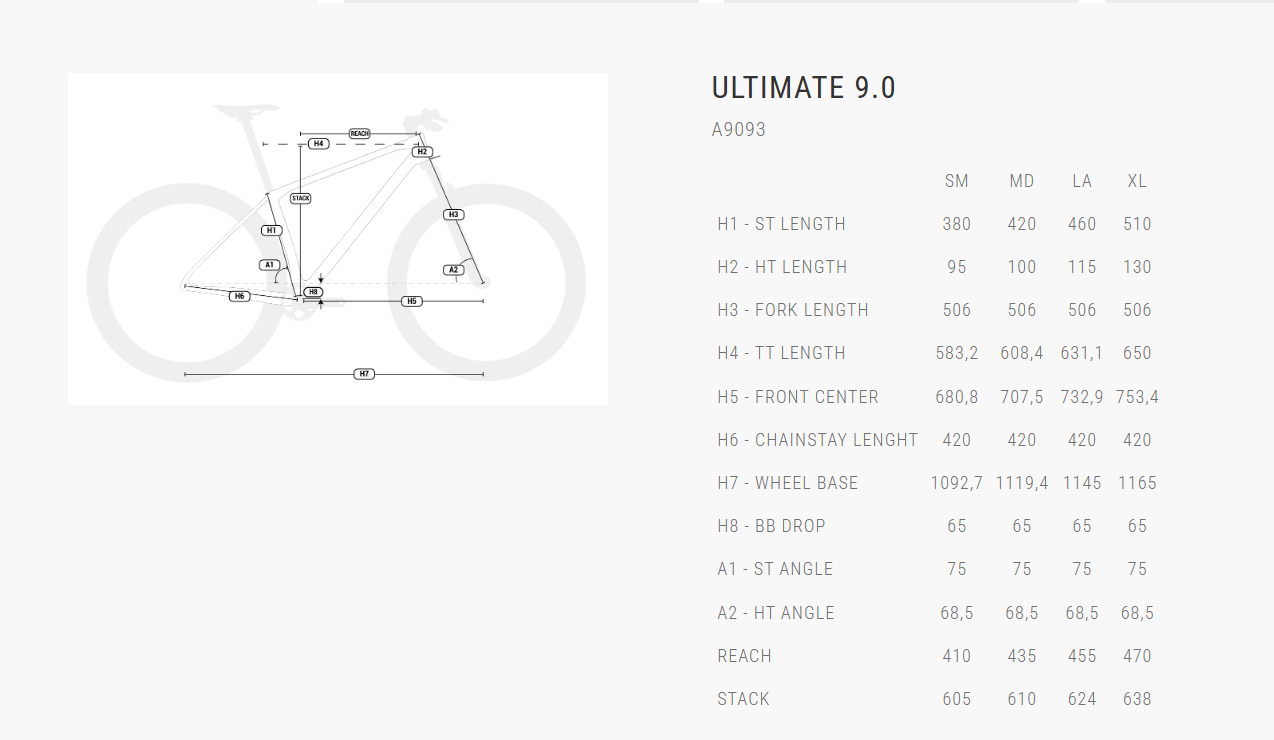The width and height of the screenshot is (1274, 740).
Task: Click the A1 angle label on diagram
Action: click(268, 265)
